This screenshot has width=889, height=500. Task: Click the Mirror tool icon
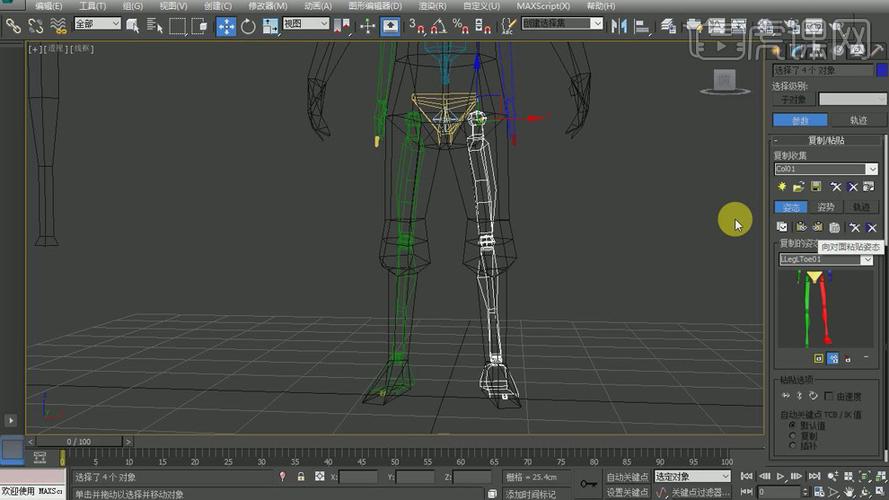coord(619,25)
